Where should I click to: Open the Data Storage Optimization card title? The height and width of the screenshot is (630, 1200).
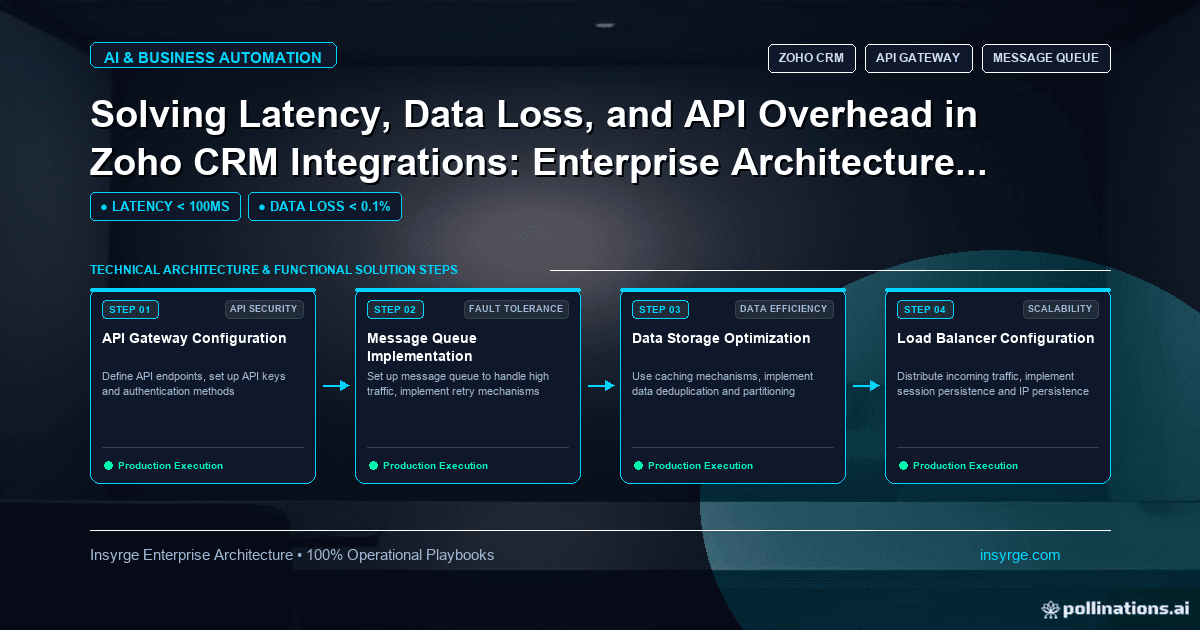coord(721,338)
